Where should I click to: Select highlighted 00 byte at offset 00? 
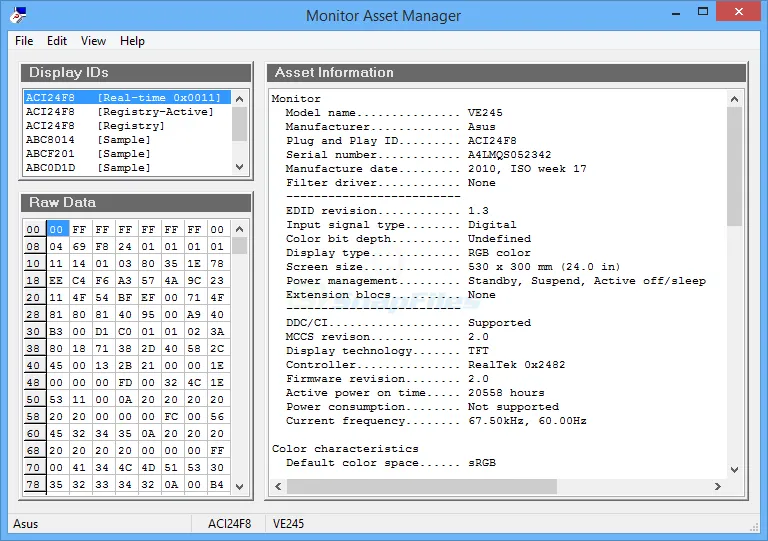pyautogui.click(x=56, y=229)
